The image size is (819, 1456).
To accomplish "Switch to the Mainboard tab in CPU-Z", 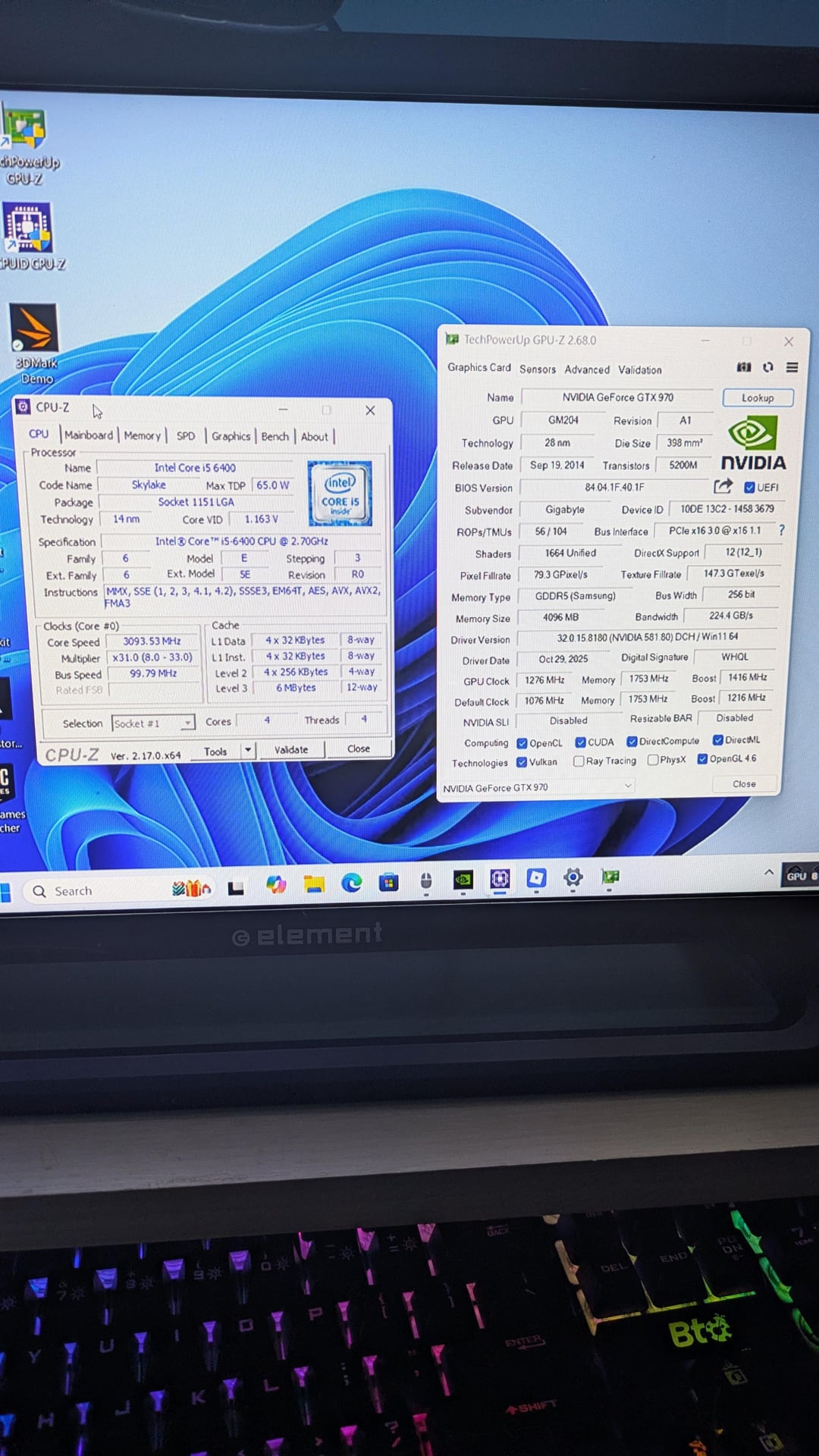I will point(89,435).
